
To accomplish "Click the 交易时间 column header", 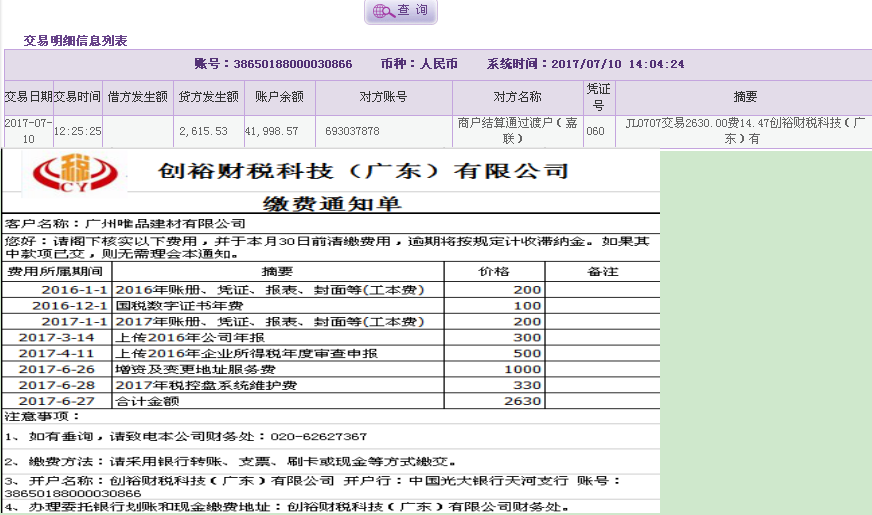I will coord(77,97).
